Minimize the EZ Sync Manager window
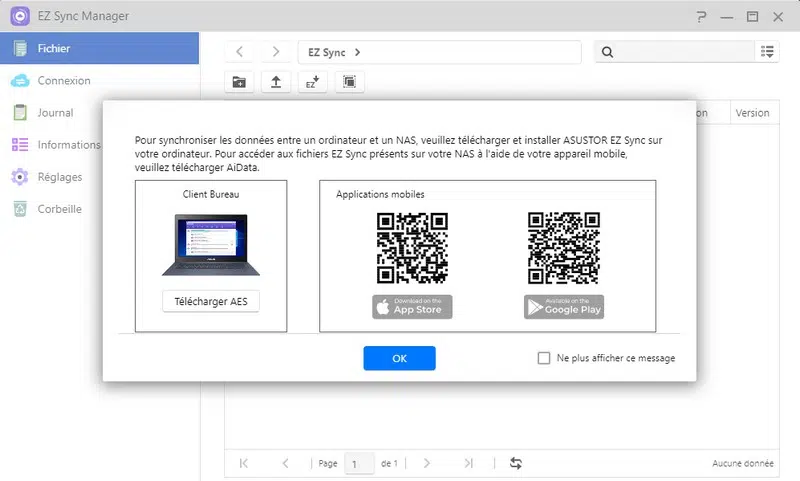This screenshot has height=481, width=800. (727, 17)
